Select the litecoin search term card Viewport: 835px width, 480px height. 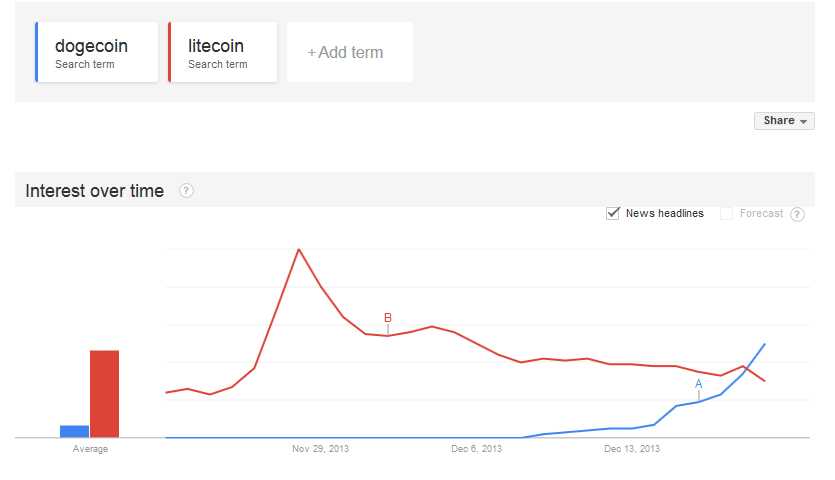[x=223, y=52]
